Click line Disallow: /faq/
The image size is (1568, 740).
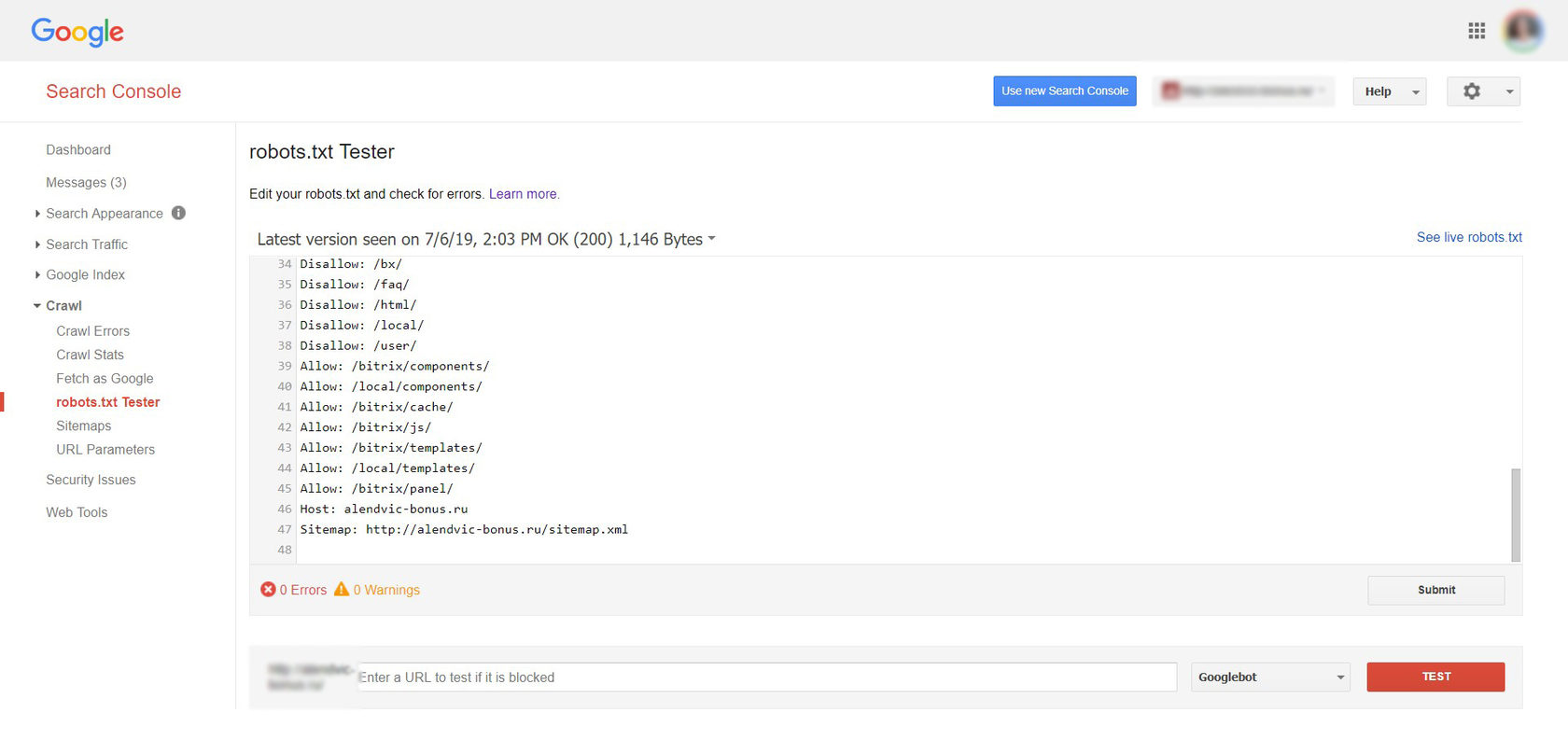[x=355, y=285]
